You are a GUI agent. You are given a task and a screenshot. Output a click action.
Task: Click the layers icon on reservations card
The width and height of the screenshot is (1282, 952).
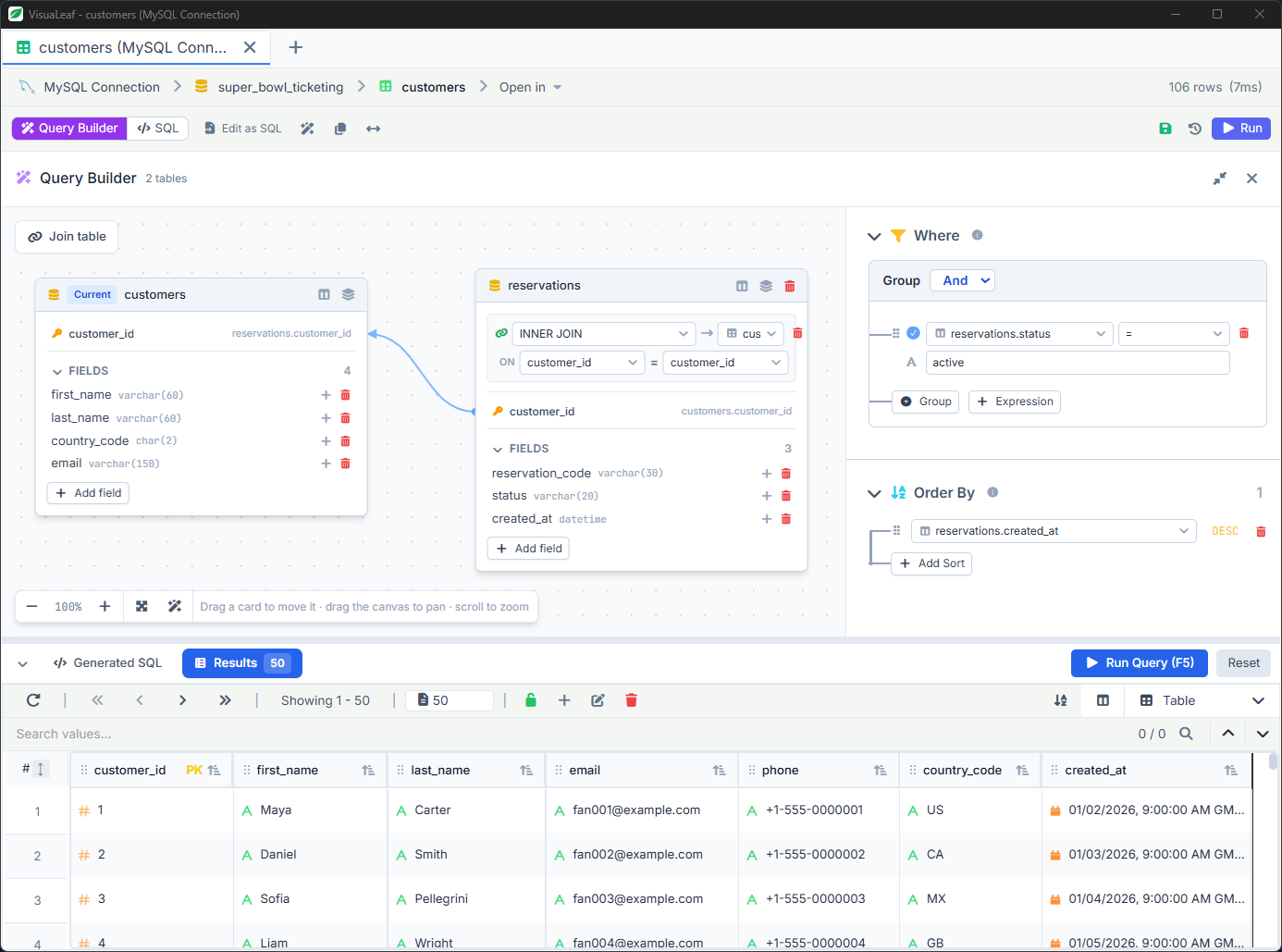[766, 286]
